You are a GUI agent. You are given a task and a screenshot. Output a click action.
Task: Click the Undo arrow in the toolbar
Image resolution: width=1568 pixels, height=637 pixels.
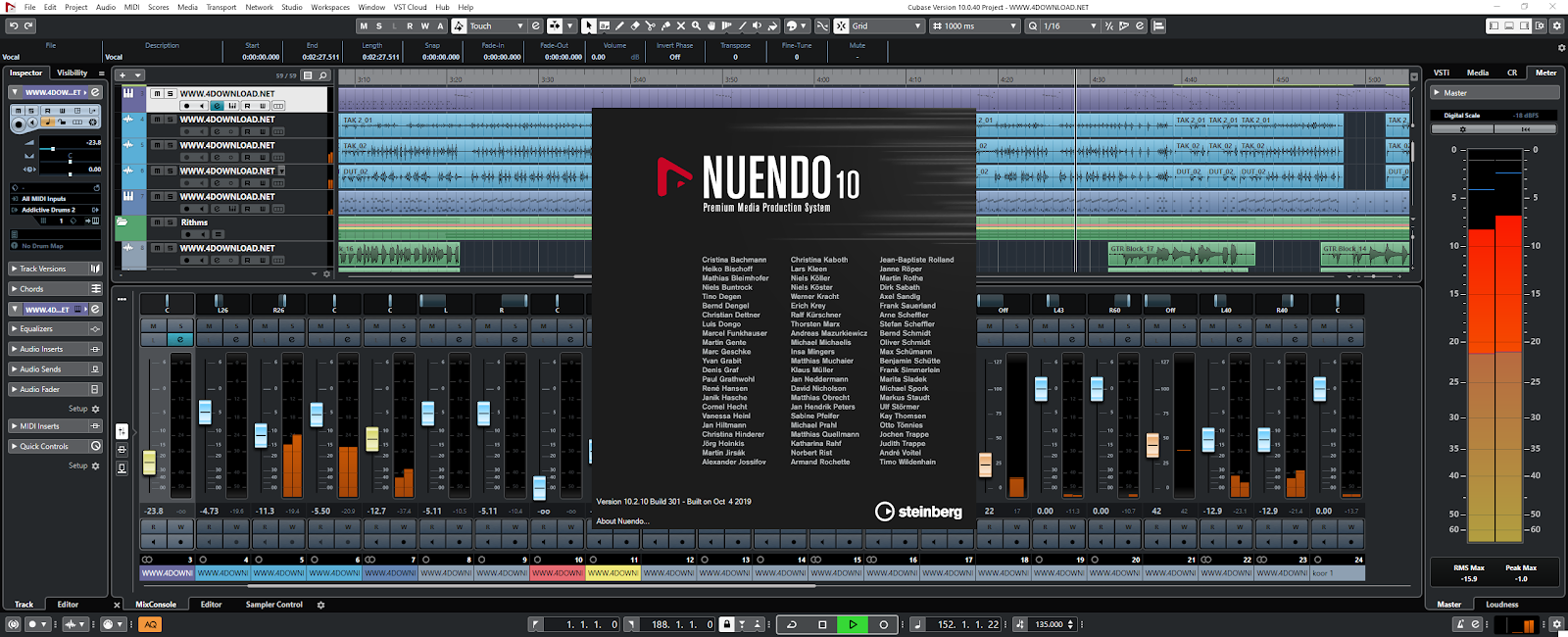point(14,25)
